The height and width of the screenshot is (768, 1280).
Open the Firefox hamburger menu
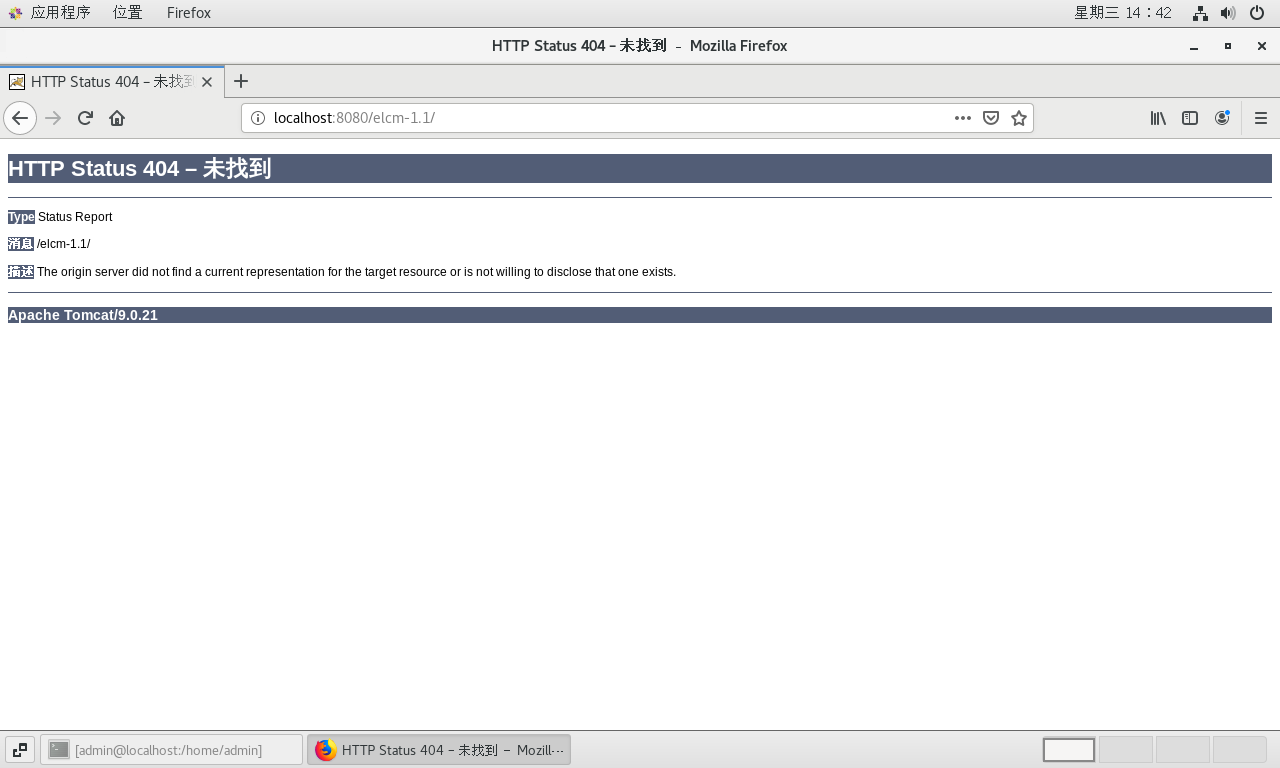tap(1261, 118)
